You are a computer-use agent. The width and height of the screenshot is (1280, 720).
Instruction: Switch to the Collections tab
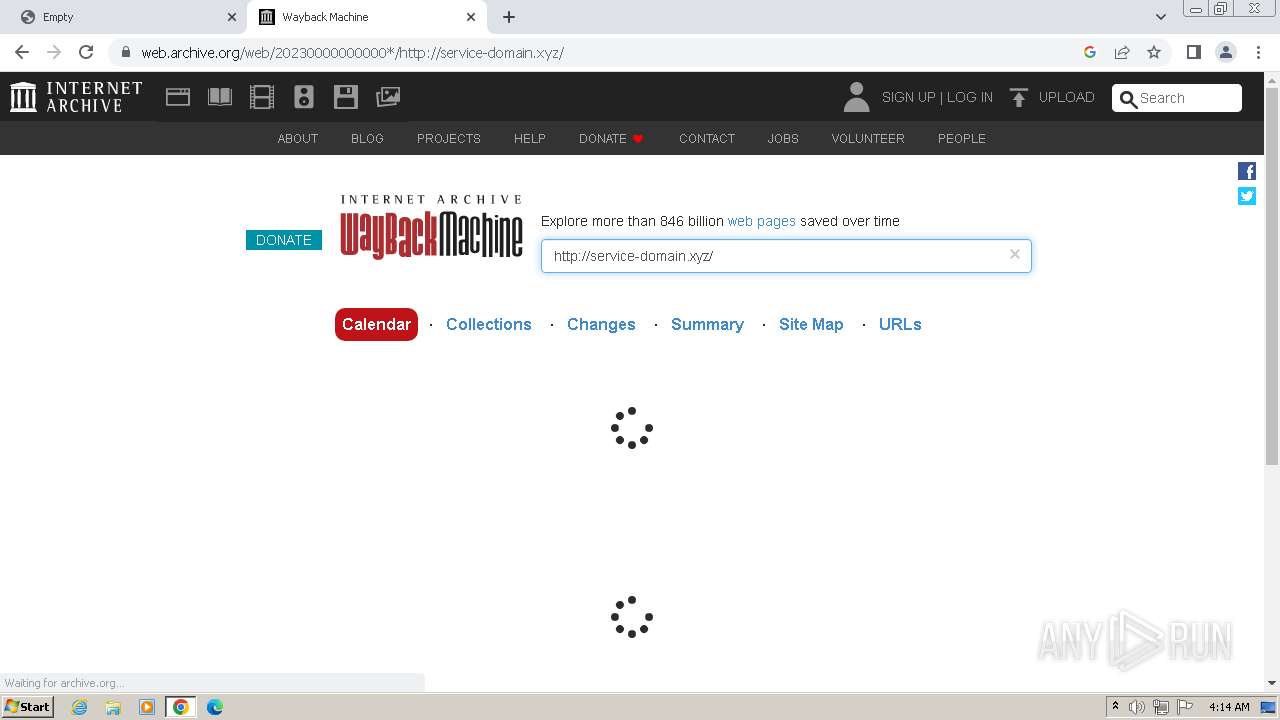click(489, 324)
